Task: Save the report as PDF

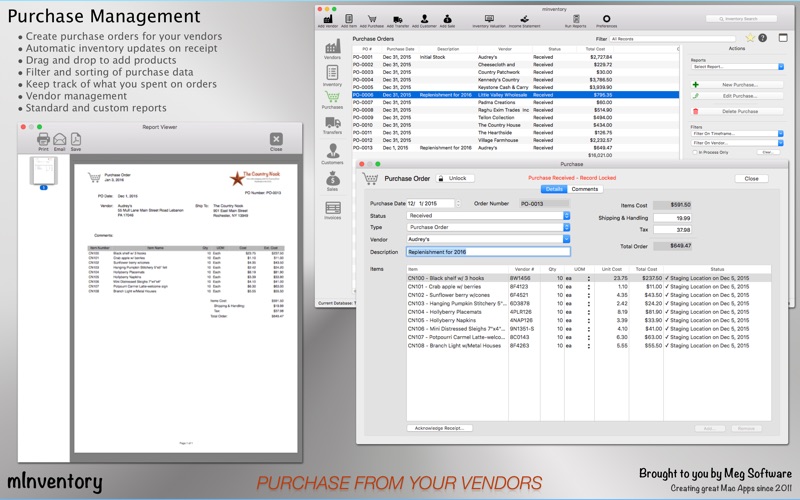Action: (76, 141)
